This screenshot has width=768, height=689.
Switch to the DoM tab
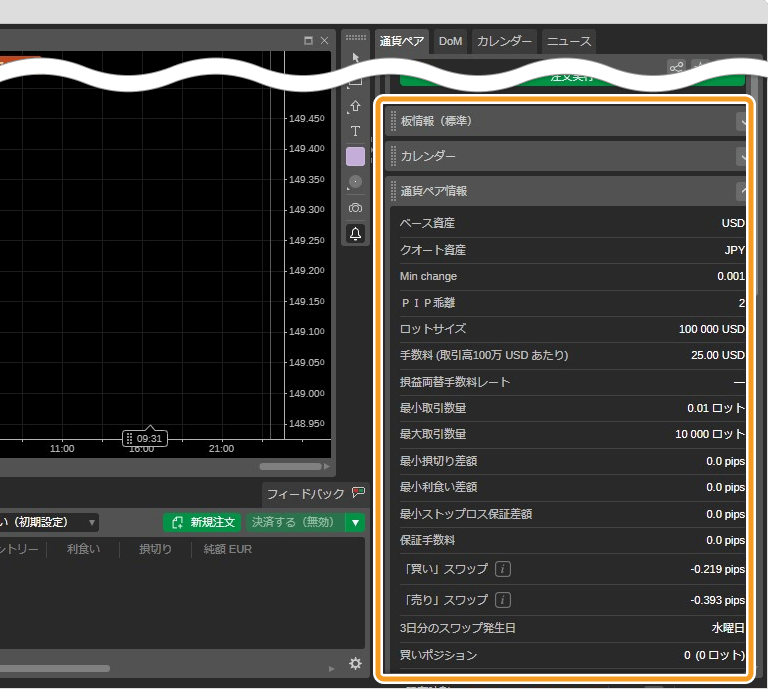point(450,41)
